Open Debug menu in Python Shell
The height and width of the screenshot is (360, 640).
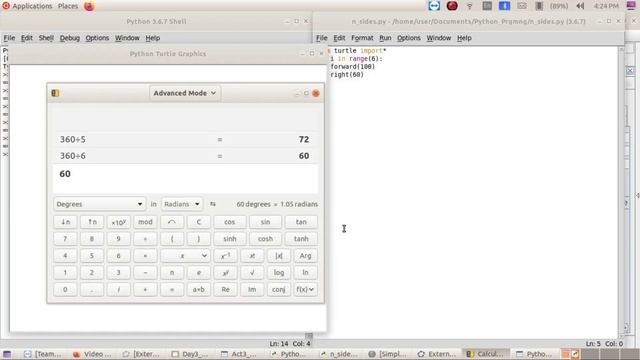[69, 38]
